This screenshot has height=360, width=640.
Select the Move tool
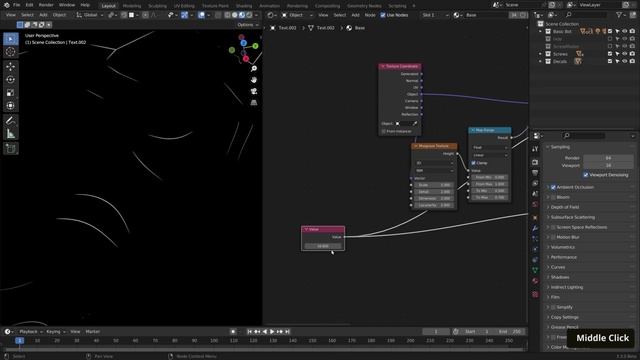pos(11,67)
